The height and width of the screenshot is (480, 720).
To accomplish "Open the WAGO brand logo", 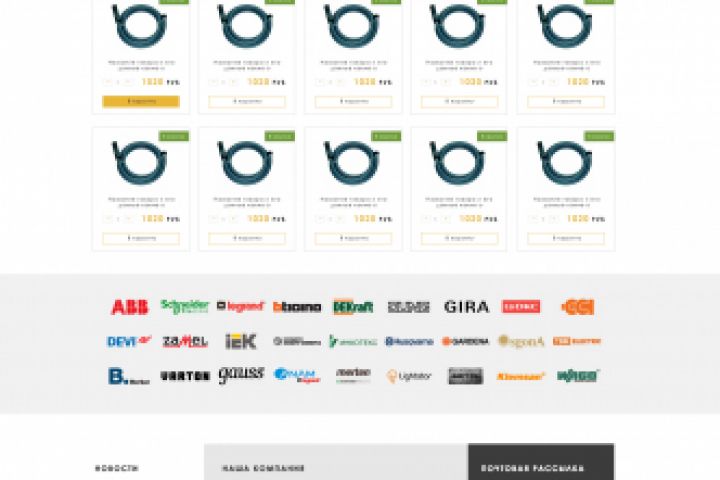I will coord(579,376).
